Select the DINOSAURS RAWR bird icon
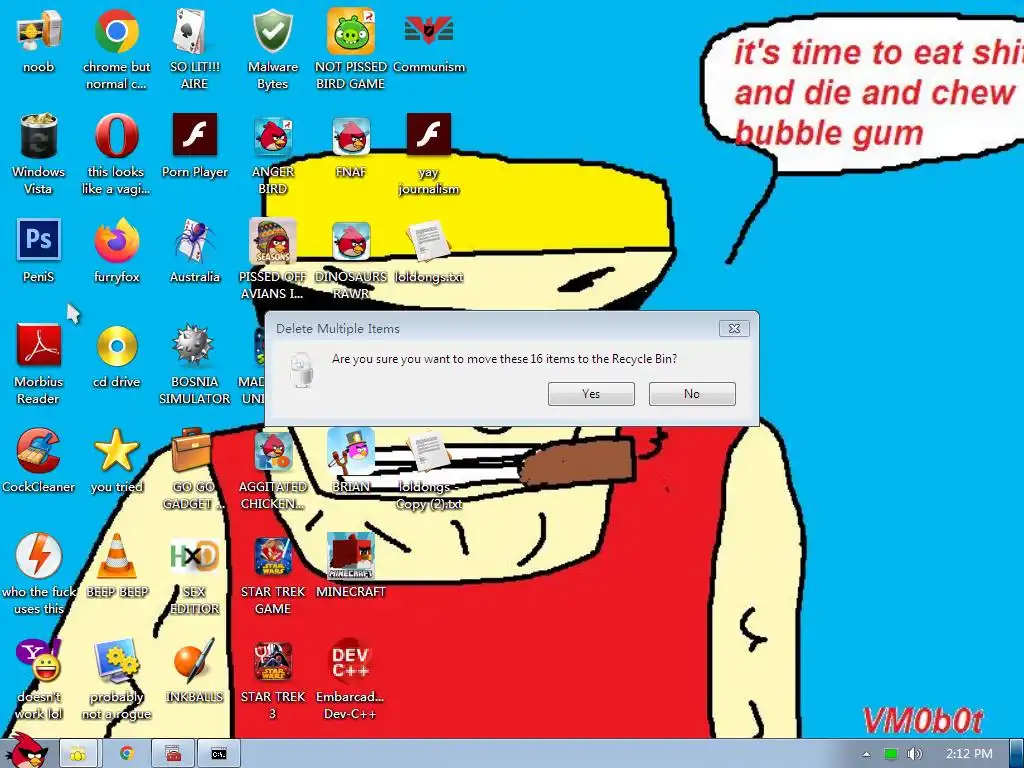Screen dimensions: 1024x768 pos(351,241)
